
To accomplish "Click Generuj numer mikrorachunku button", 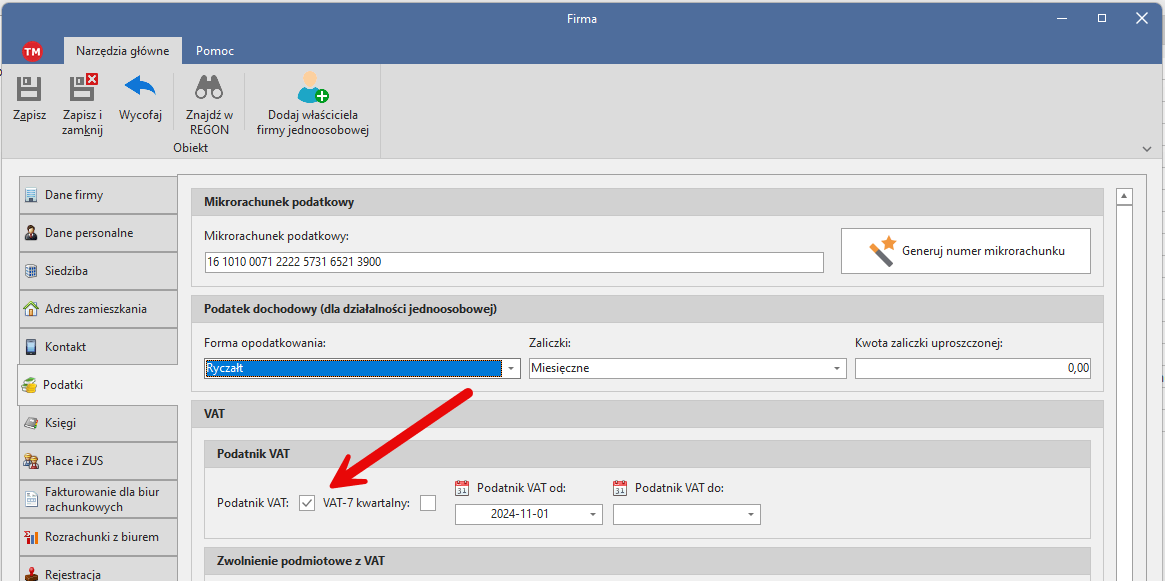I will click(x=965, y=251).
